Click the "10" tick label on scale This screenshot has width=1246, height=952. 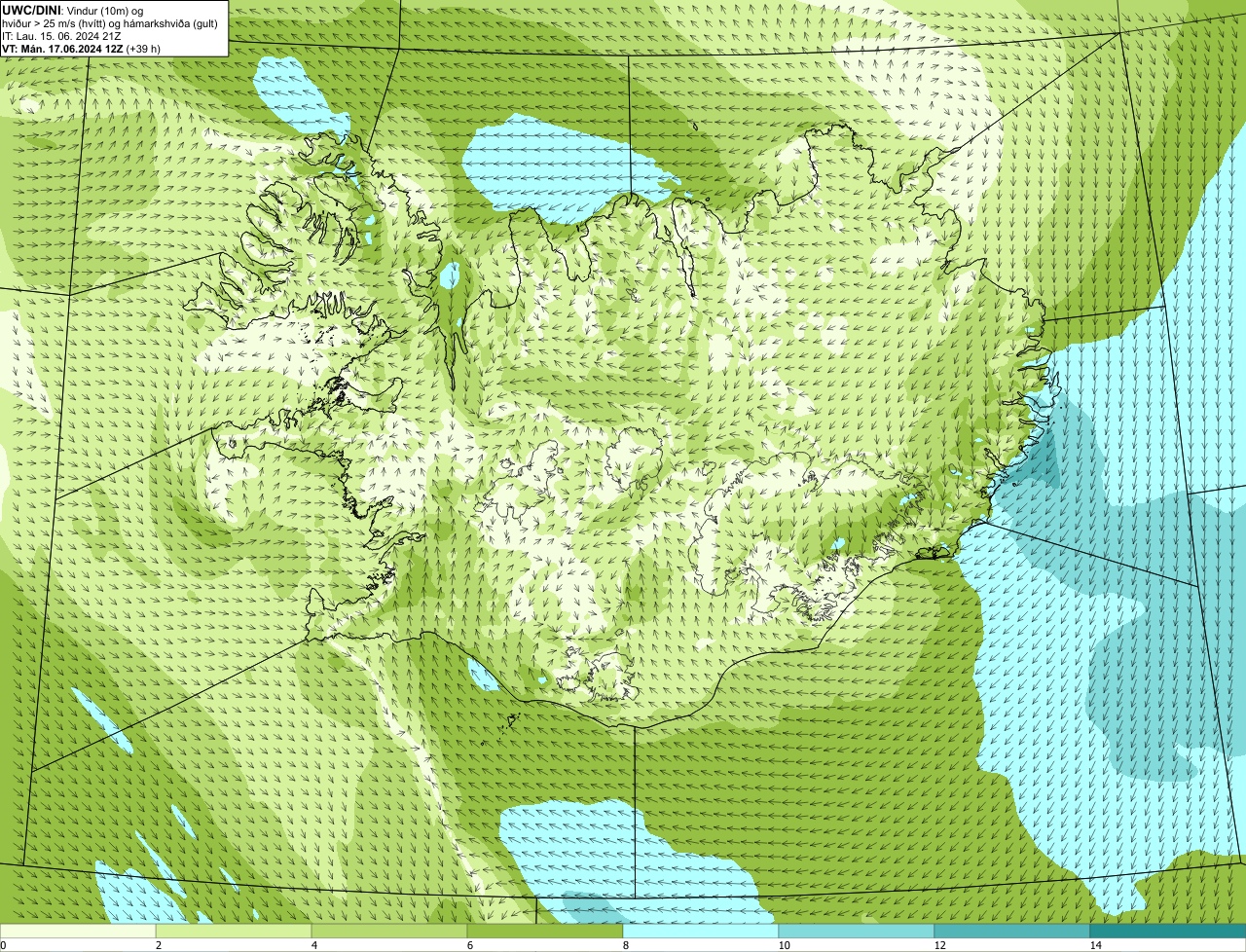tap(784, 945)
